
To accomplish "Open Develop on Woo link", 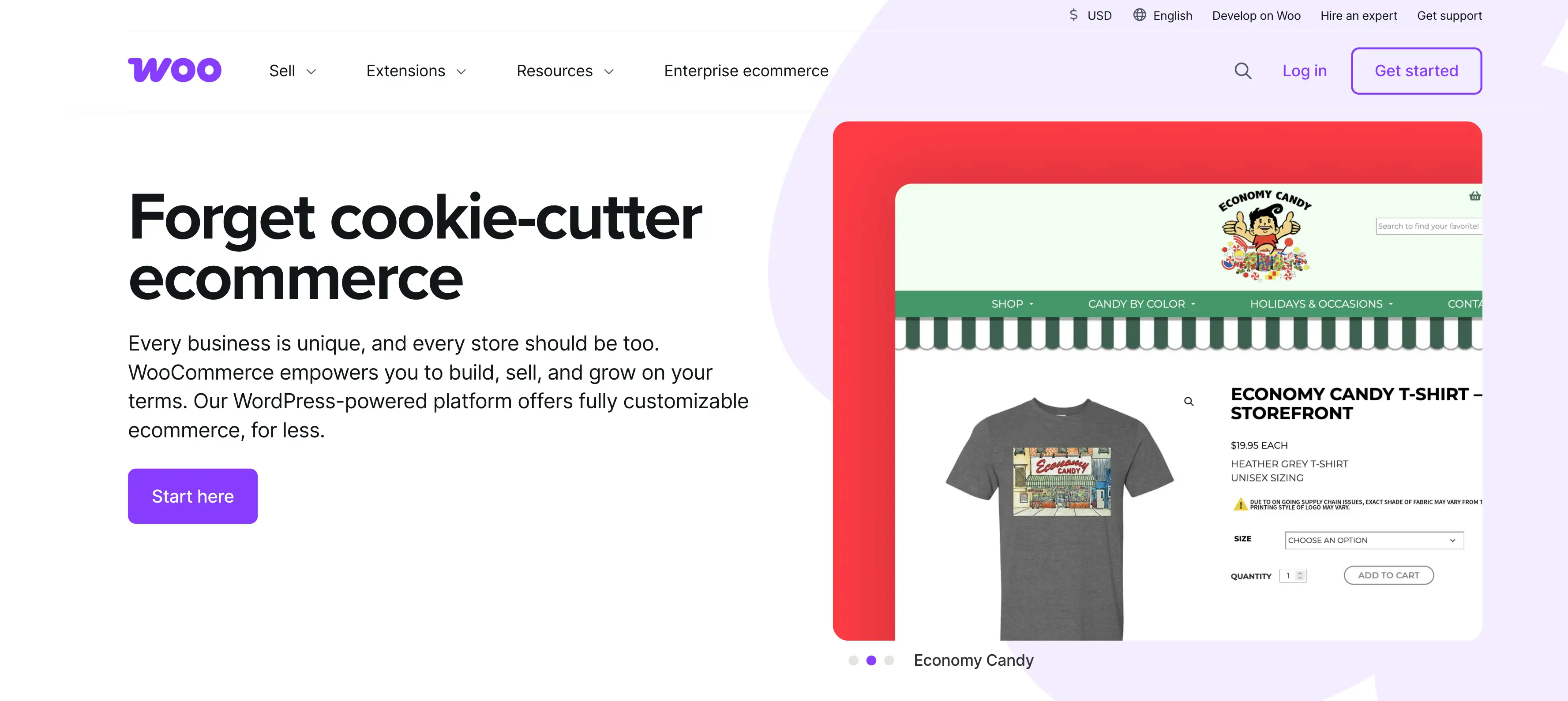I will [1256, 16].
